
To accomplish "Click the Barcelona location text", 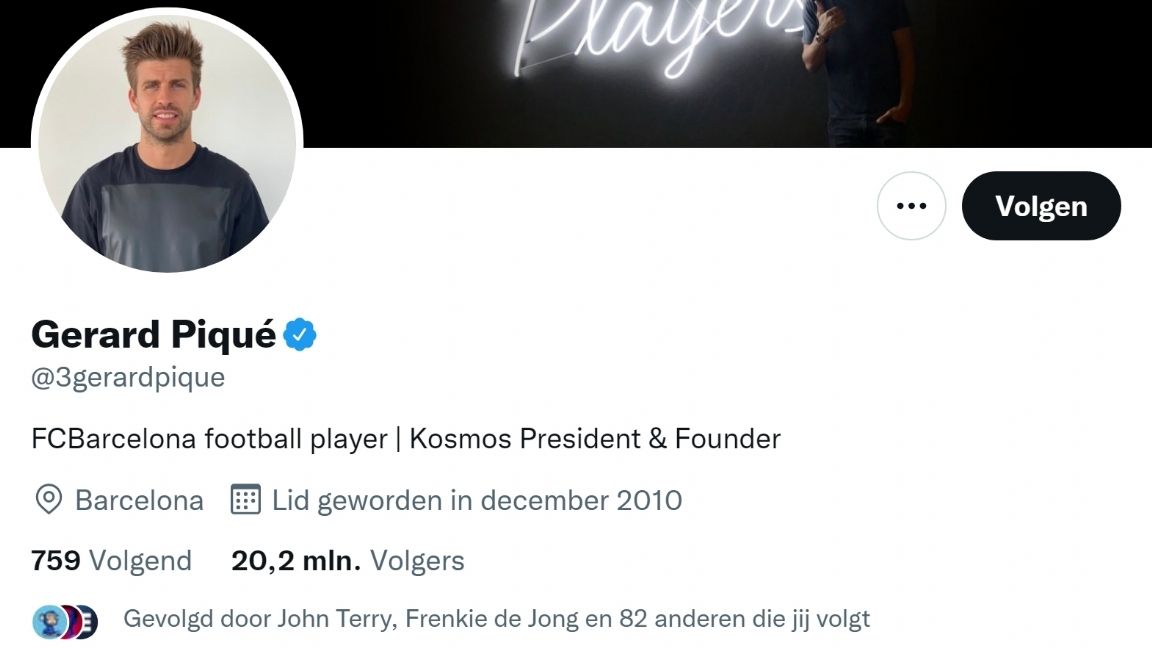I will [139, 499].
